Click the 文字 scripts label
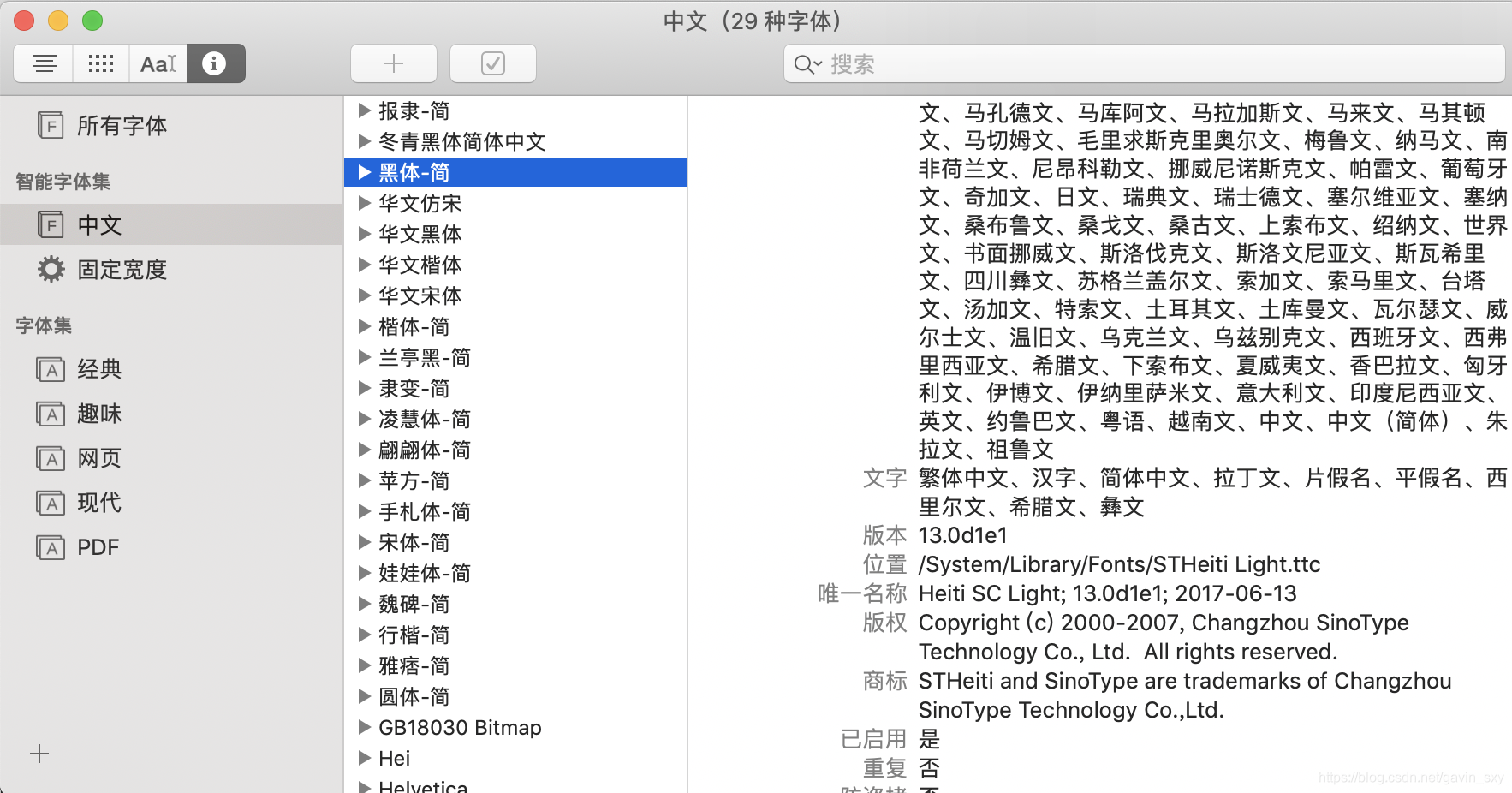The image size is (1512, 793). click(x=884, y=478)
